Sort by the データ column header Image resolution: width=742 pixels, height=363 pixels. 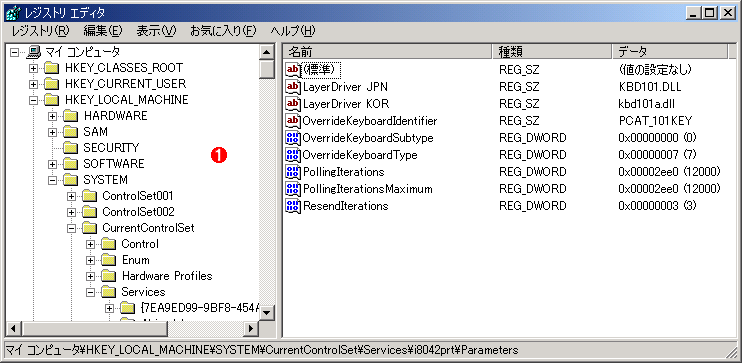click(x=669, y=52)
